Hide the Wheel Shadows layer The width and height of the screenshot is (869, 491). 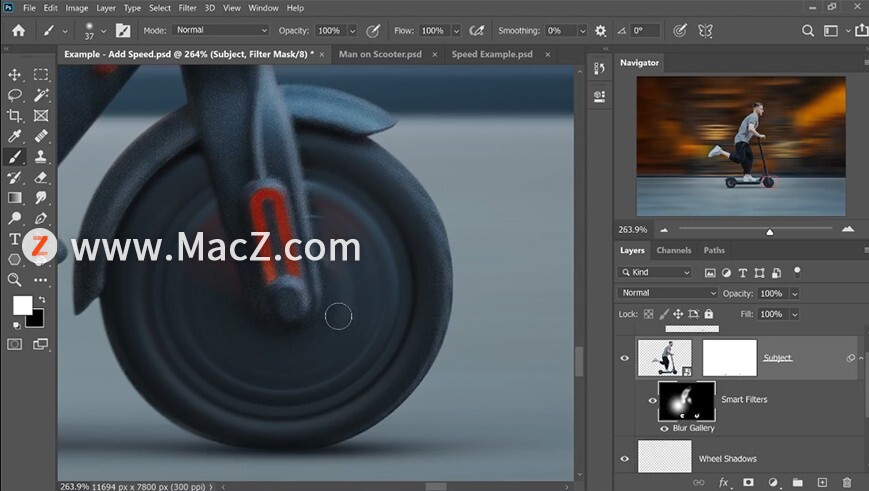pos(625,459)
